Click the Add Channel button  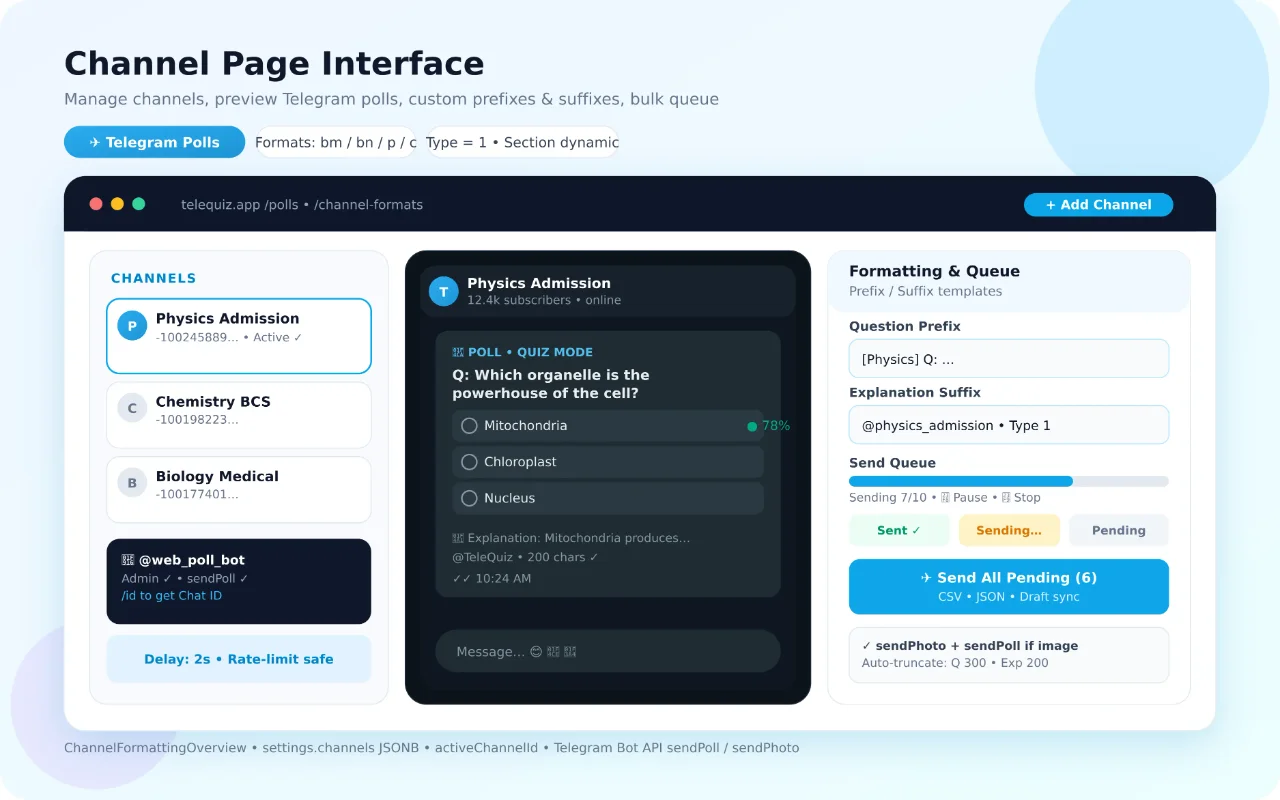coord(1098,204)
